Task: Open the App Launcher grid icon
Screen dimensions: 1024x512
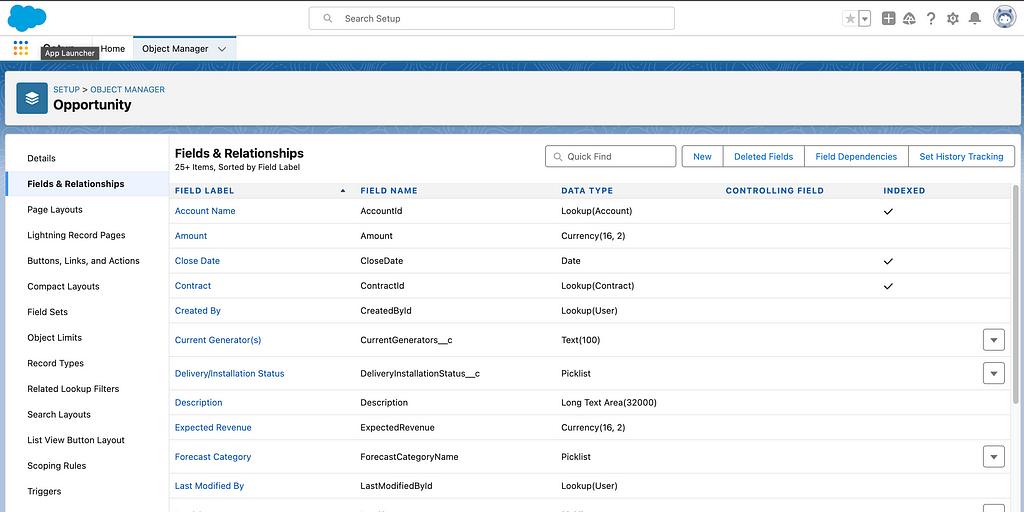Action: tap(21, 48)
